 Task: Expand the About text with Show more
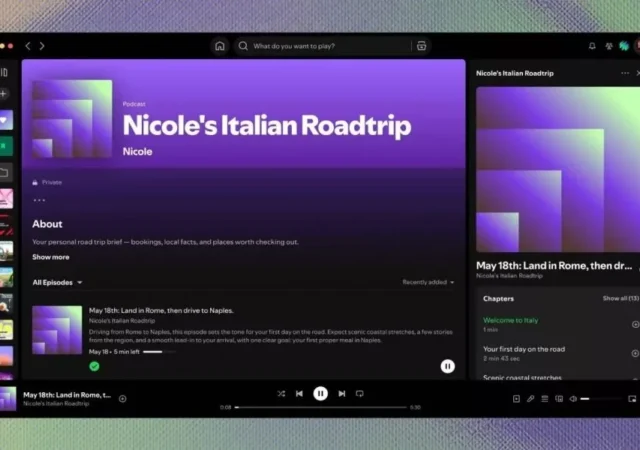(x=51, y=257)
